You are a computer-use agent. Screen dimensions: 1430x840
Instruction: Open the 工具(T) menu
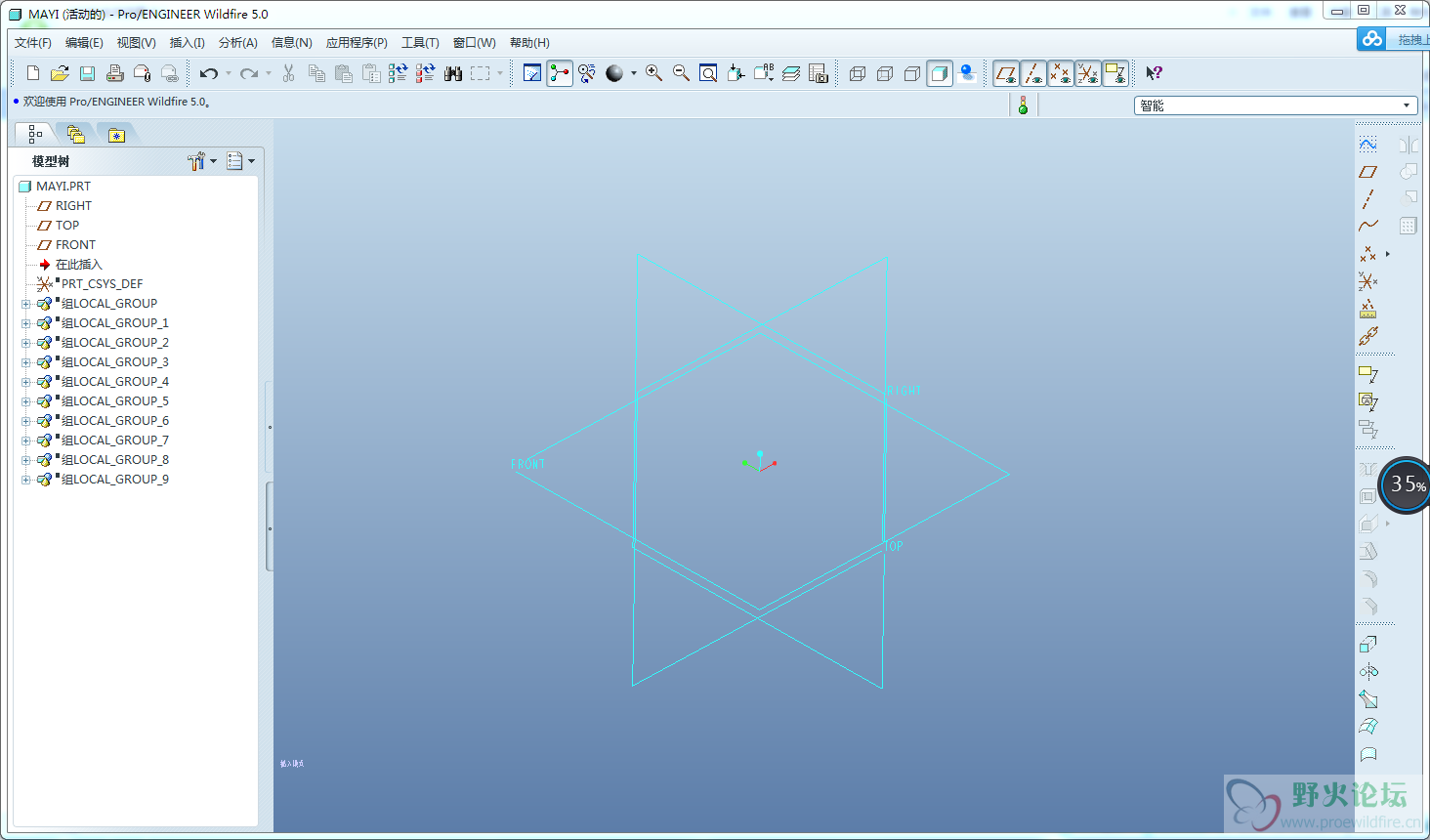click(x=420, y=43)
